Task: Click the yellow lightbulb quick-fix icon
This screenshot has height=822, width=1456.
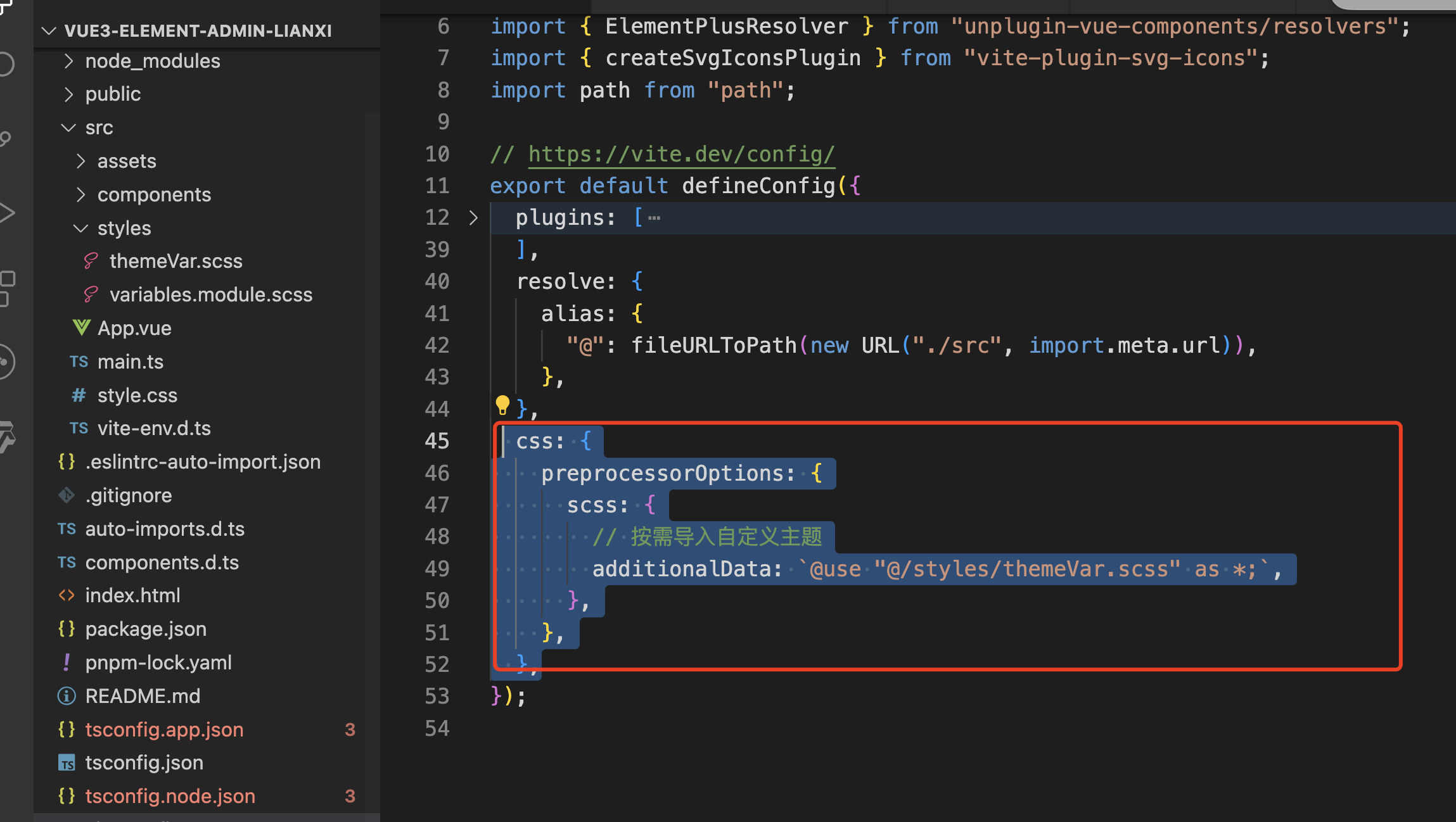Action: pyautogui.click(x=502, y=404)
